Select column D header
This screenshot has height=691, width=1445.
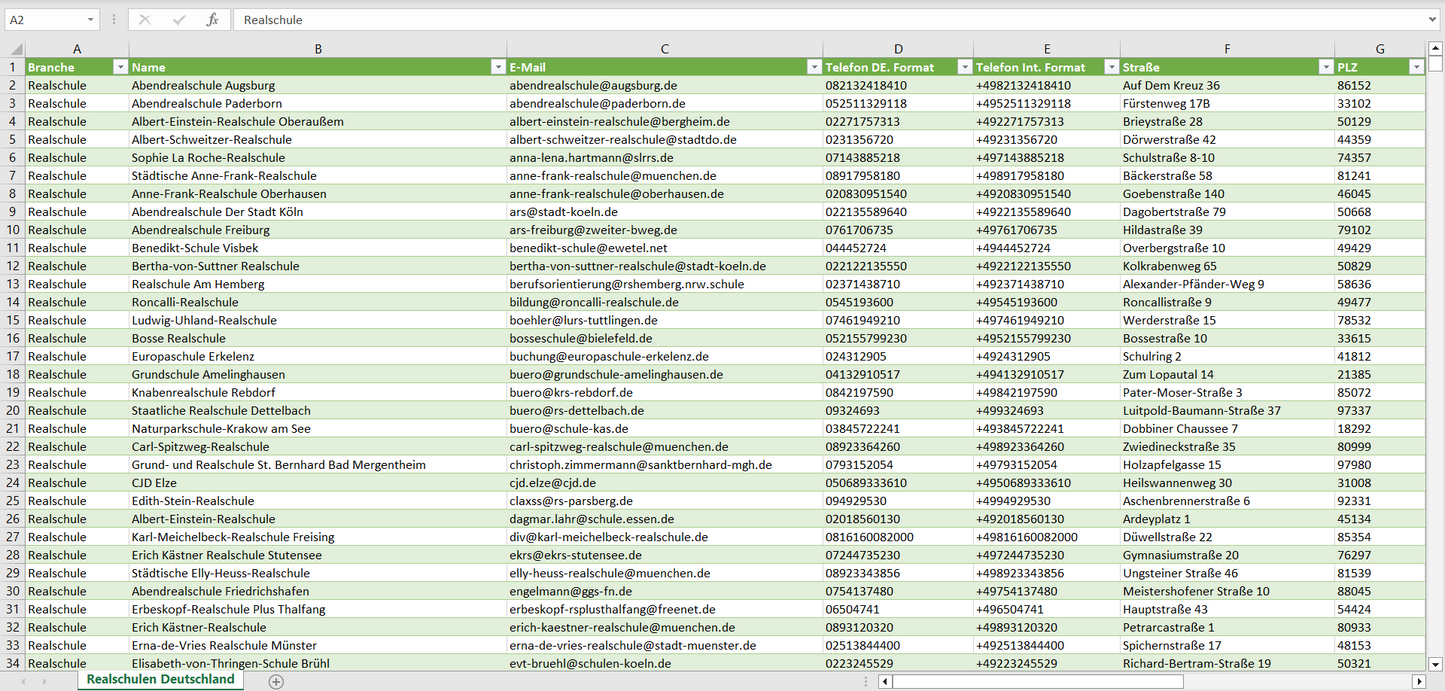pos(898,49)
